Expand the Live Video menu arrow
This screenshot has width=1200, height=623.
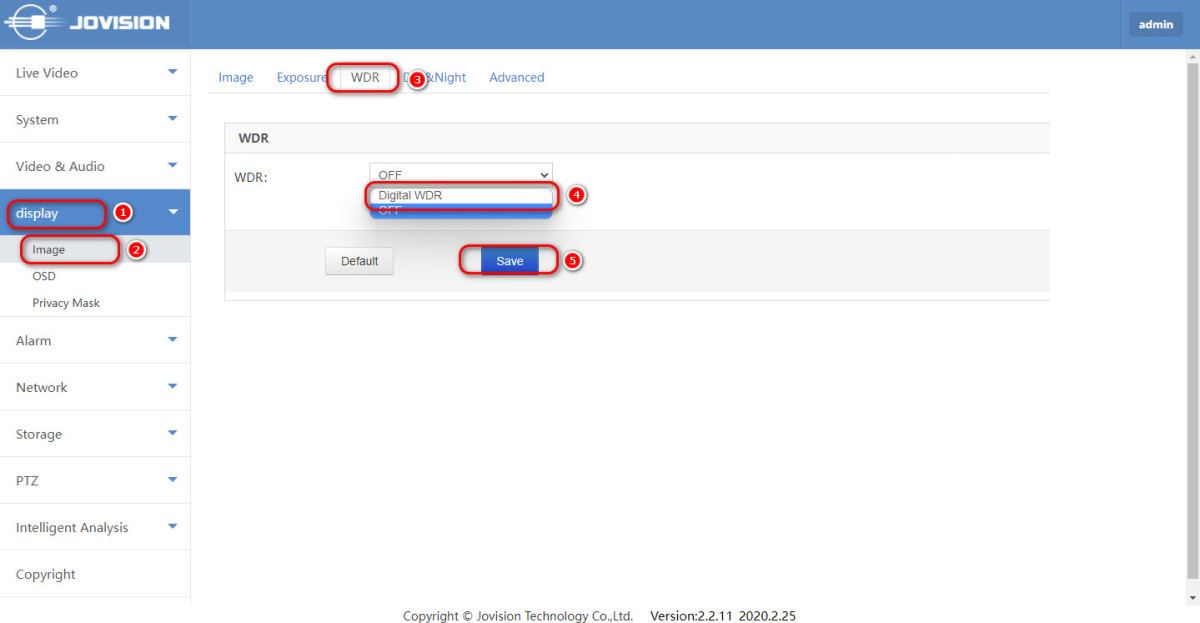[172, 72]
